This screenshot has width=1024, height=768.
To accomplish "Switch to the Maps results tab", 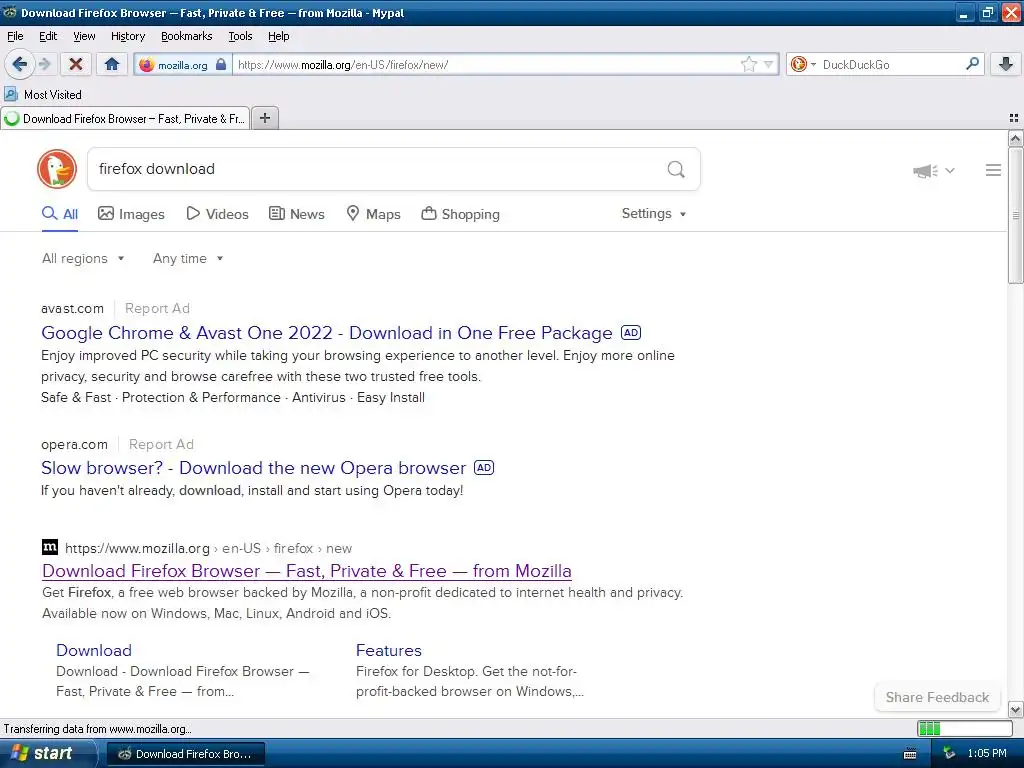I will tap(373, 214).
